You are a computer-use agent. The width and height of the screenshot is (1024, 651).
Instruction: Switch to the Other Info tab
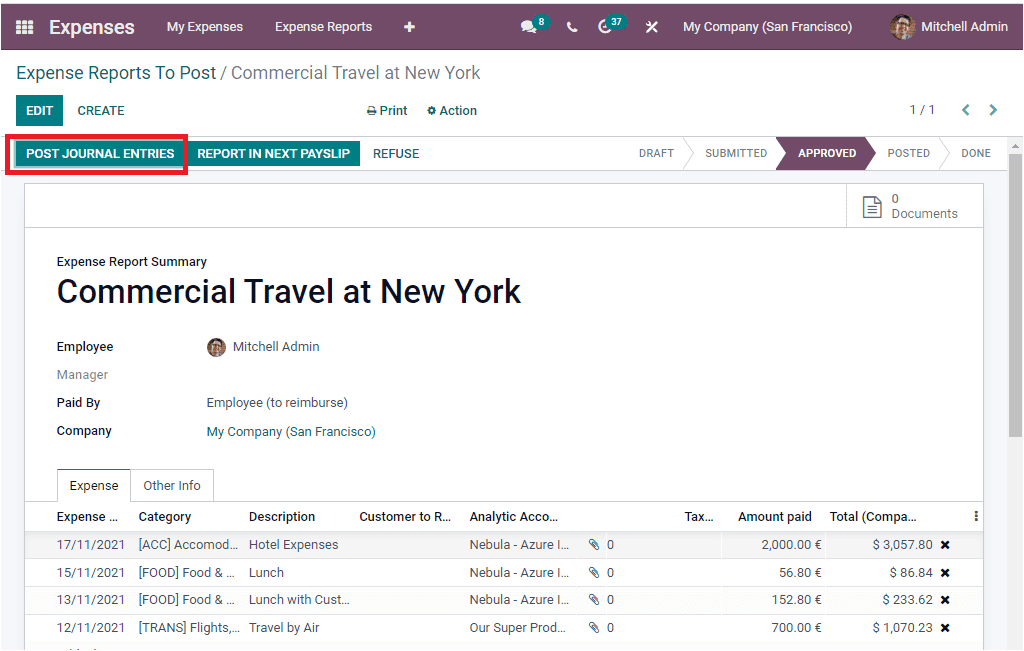click(x=172, y=485)
